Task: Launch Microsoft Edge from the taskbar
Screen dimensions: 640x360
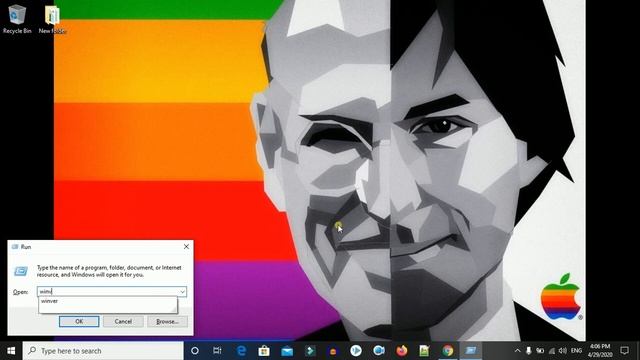Action: coord(241,351)
